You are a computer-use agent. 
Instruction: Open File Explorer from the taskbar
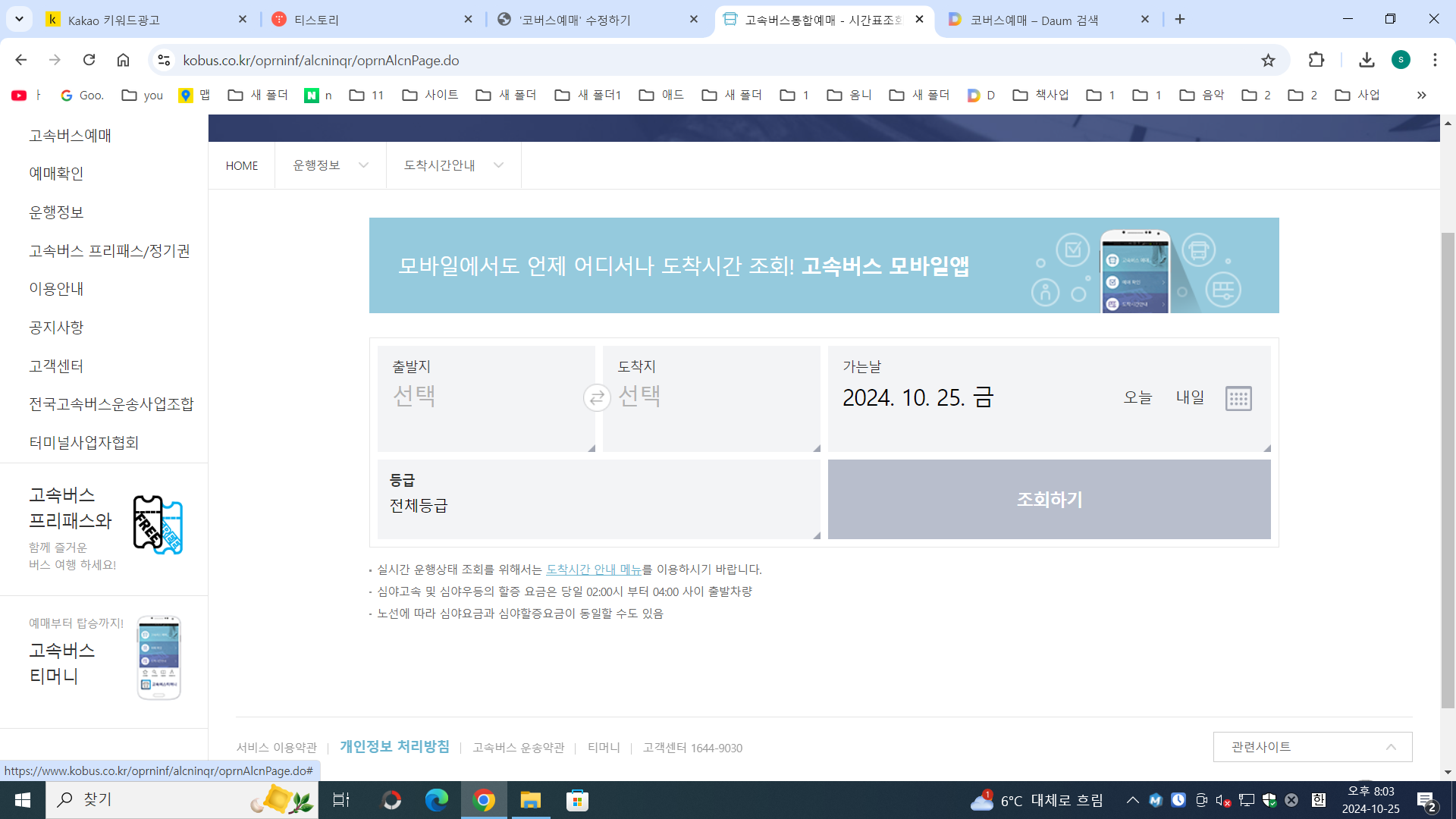pos(530,800)
